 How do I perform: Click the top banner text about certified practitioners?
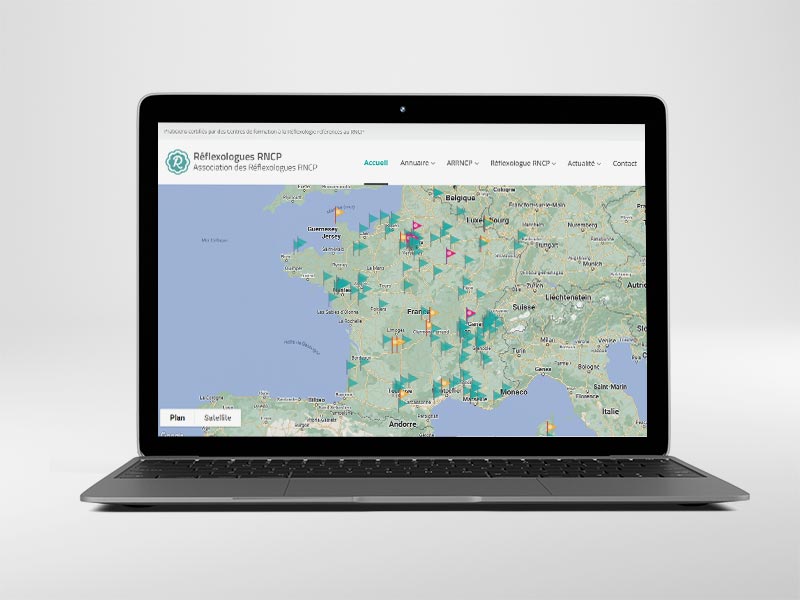[x=263, y=131]
